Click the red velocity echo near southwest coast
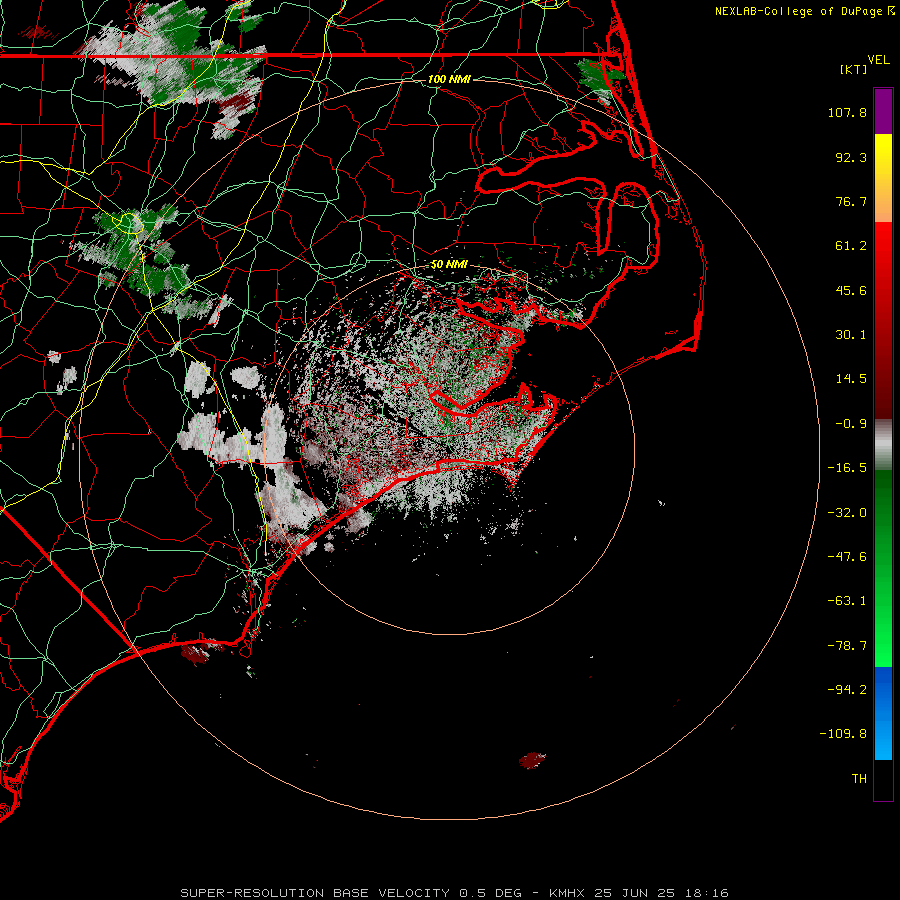 click(x=200, y=652)
